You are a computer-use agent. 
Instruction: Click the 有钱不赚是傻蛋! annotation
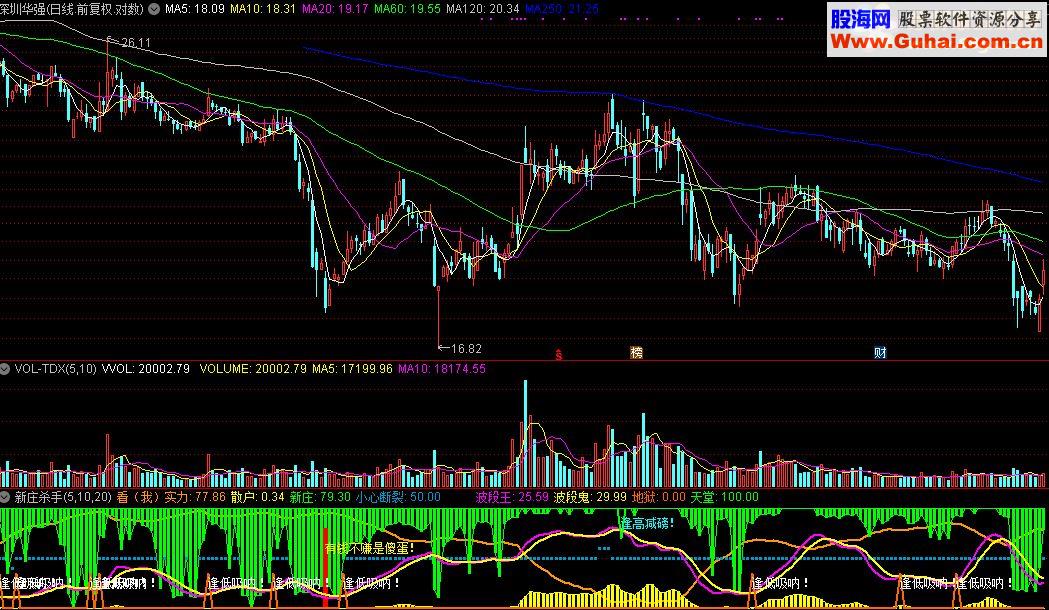[369, 548]
